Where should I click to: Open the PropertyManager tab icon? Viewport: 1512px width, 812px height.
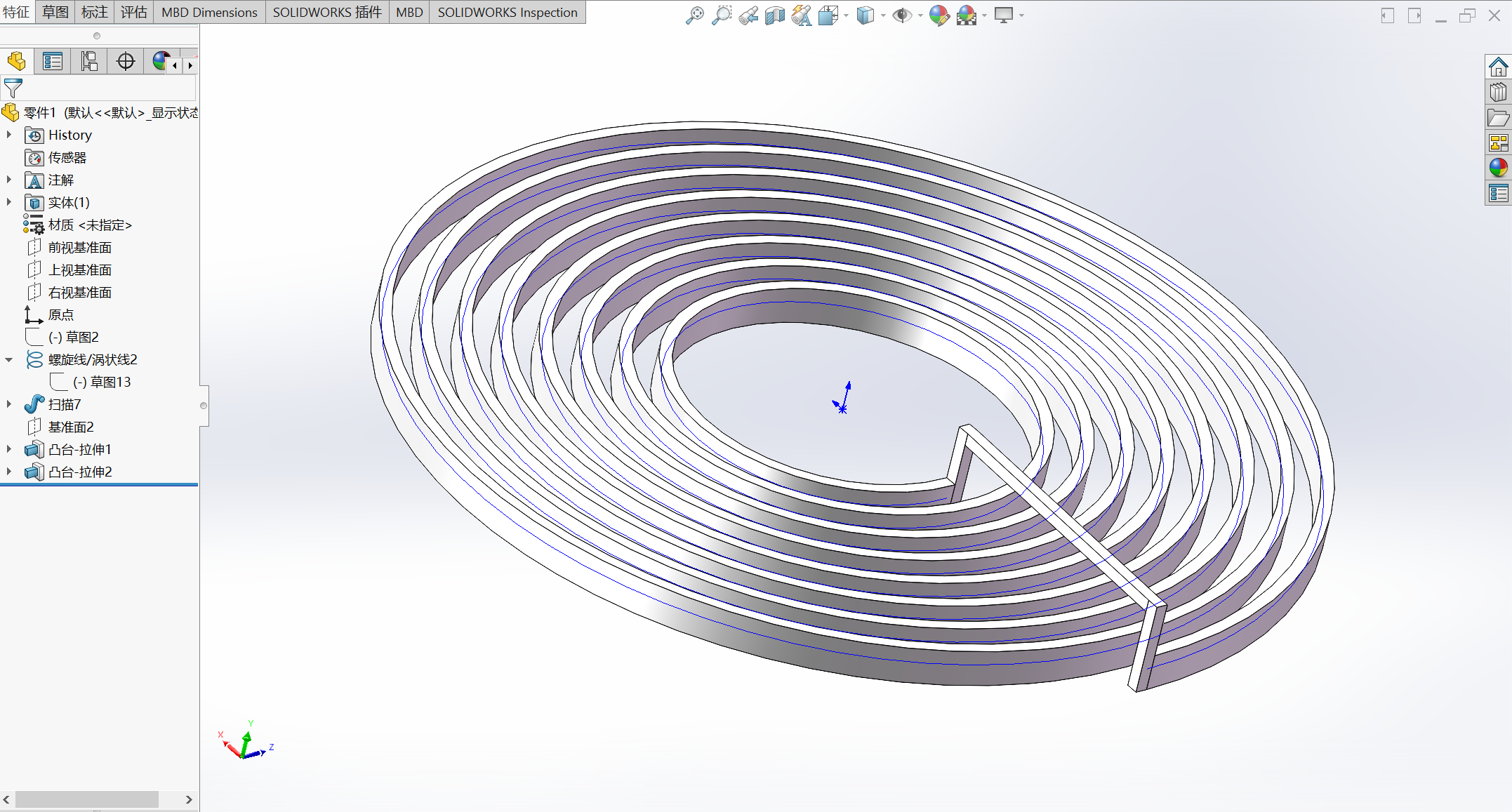[x=53, y=62]
